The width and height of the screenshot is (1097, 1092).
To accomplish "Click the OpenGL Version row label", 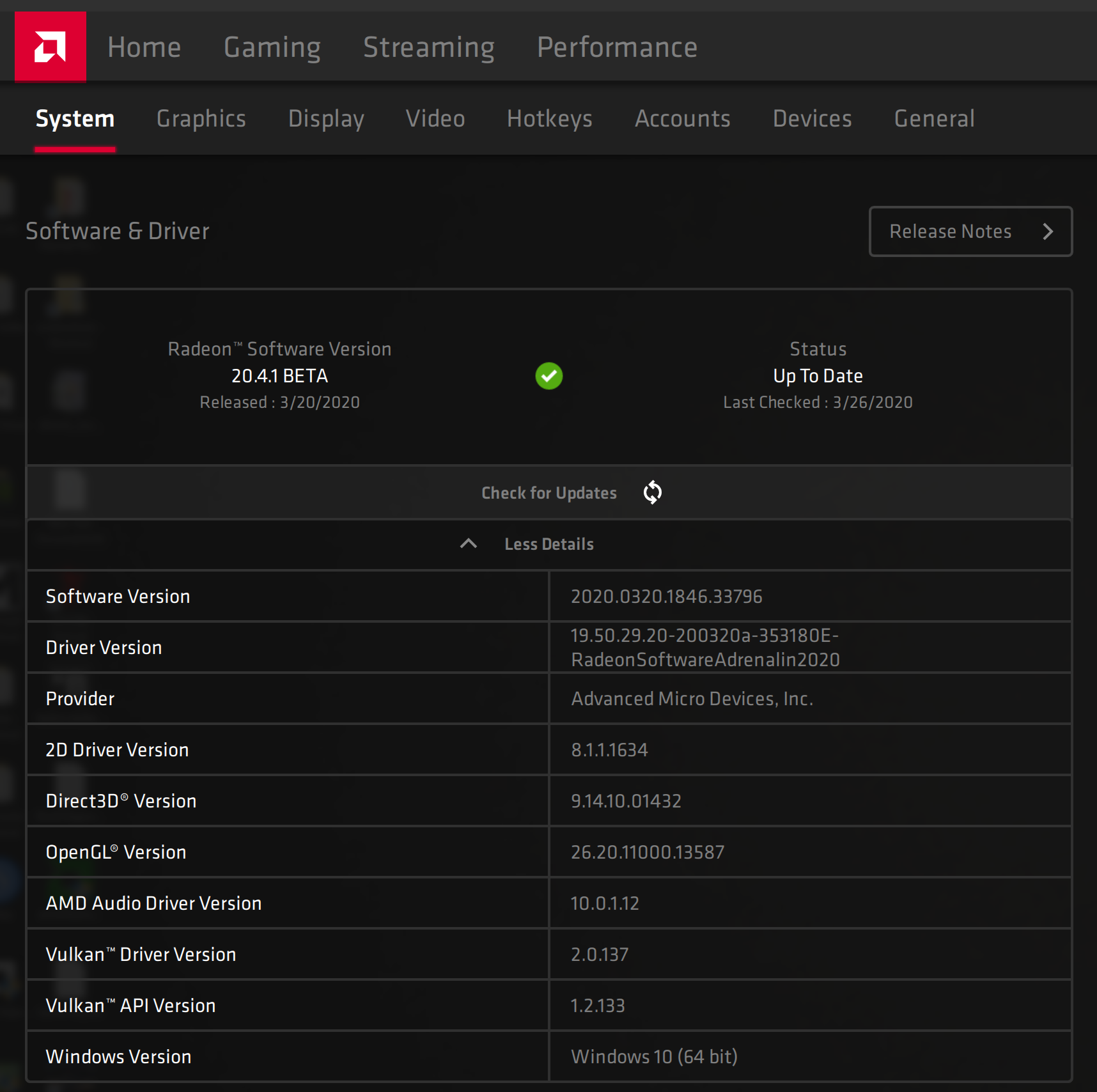I will coord(116,852).
